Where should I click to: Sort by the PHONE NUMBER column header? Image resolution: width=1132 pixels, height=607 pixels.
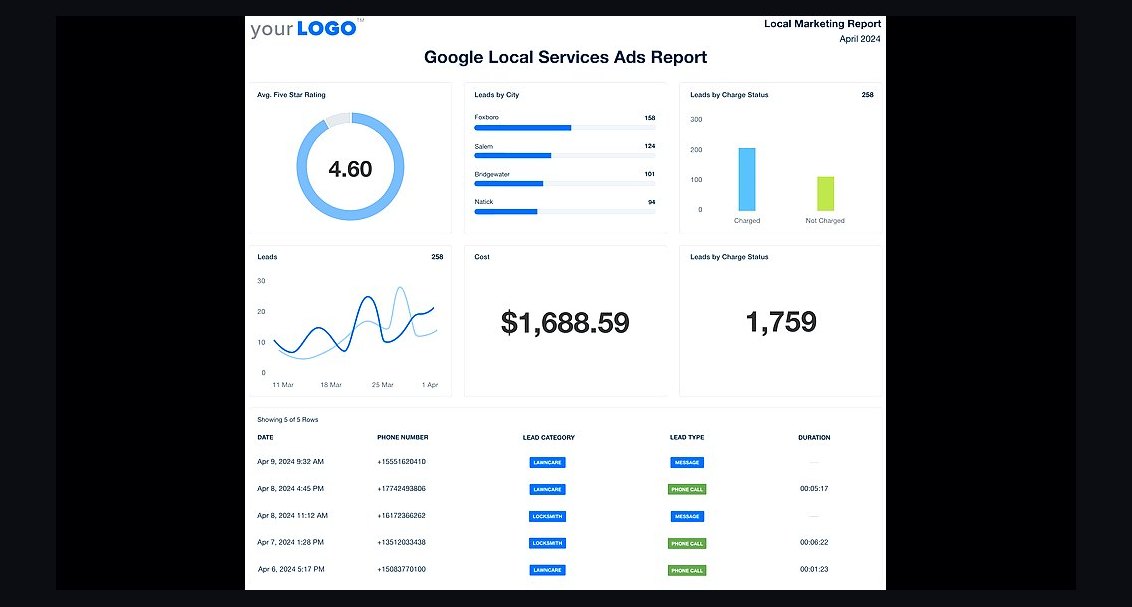point(402,437)
